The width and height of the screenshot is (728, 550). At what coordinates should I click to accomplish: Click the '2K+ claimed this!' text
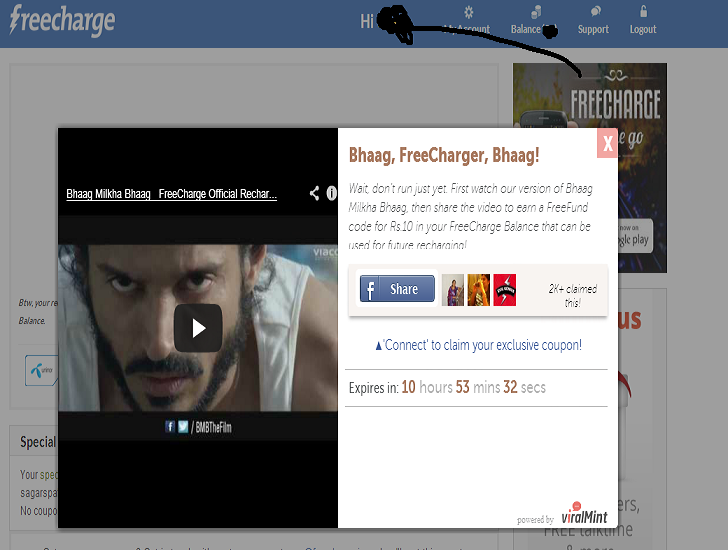pos(572,296)
